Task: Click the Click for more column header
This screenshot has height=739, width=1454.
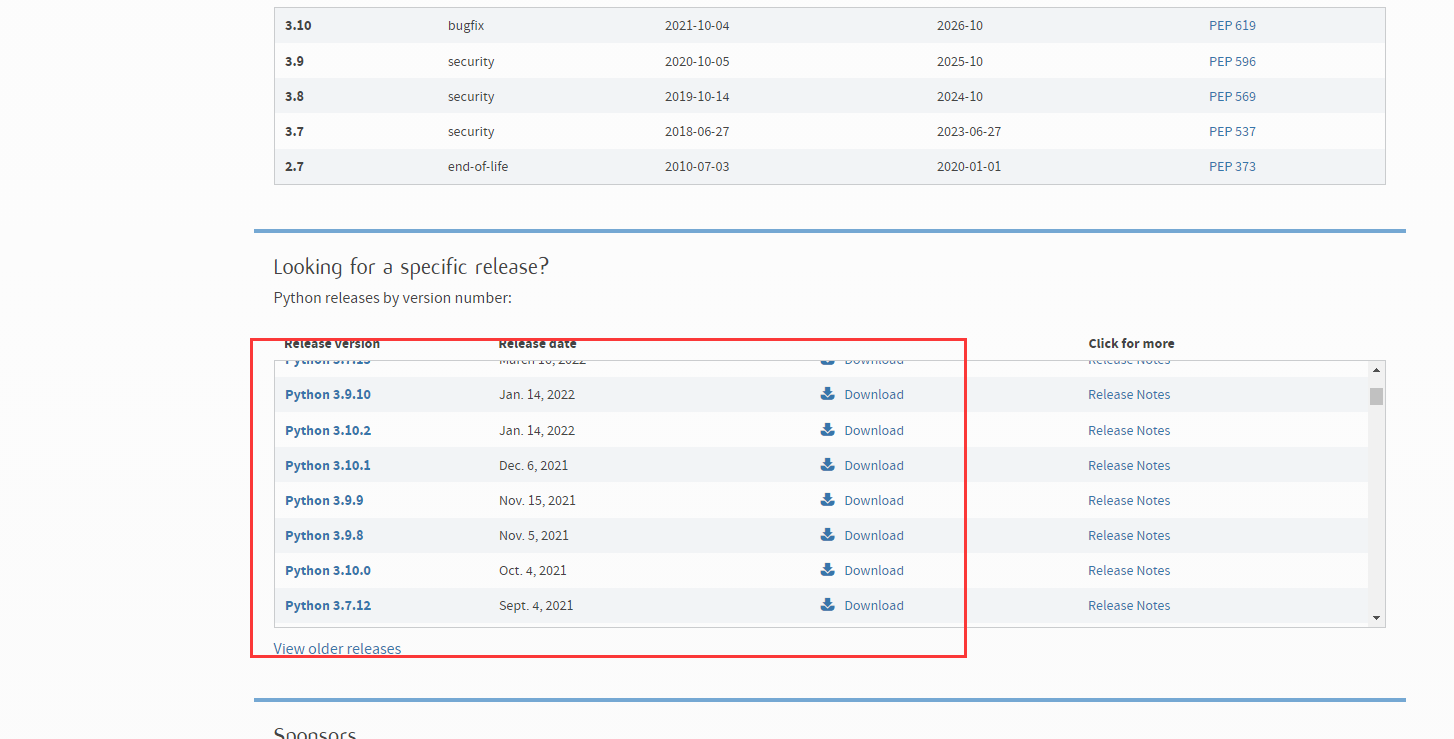Action: click(1131, 344)
